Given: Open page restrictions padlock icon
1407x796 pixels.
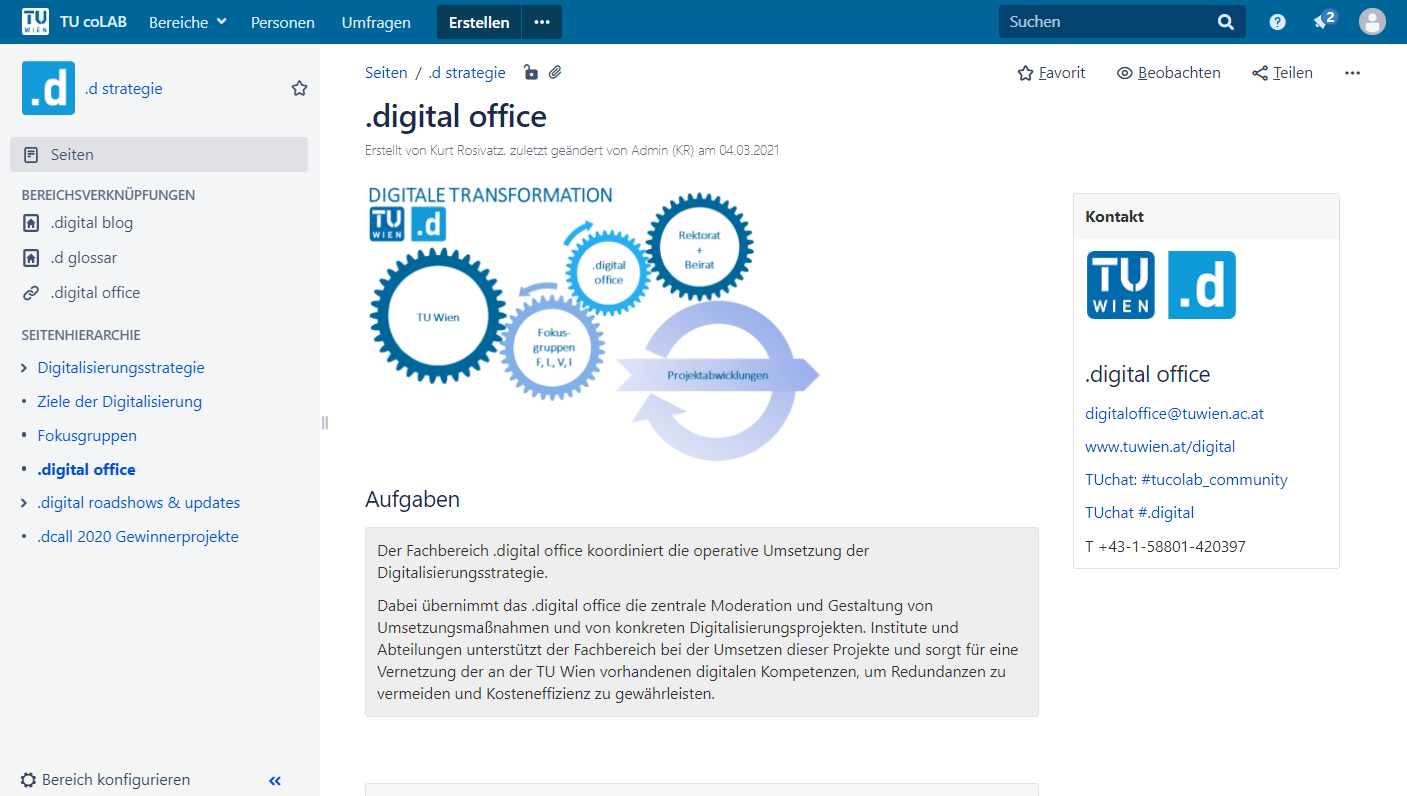Looking at the screenshot, I should click(530, 73).
